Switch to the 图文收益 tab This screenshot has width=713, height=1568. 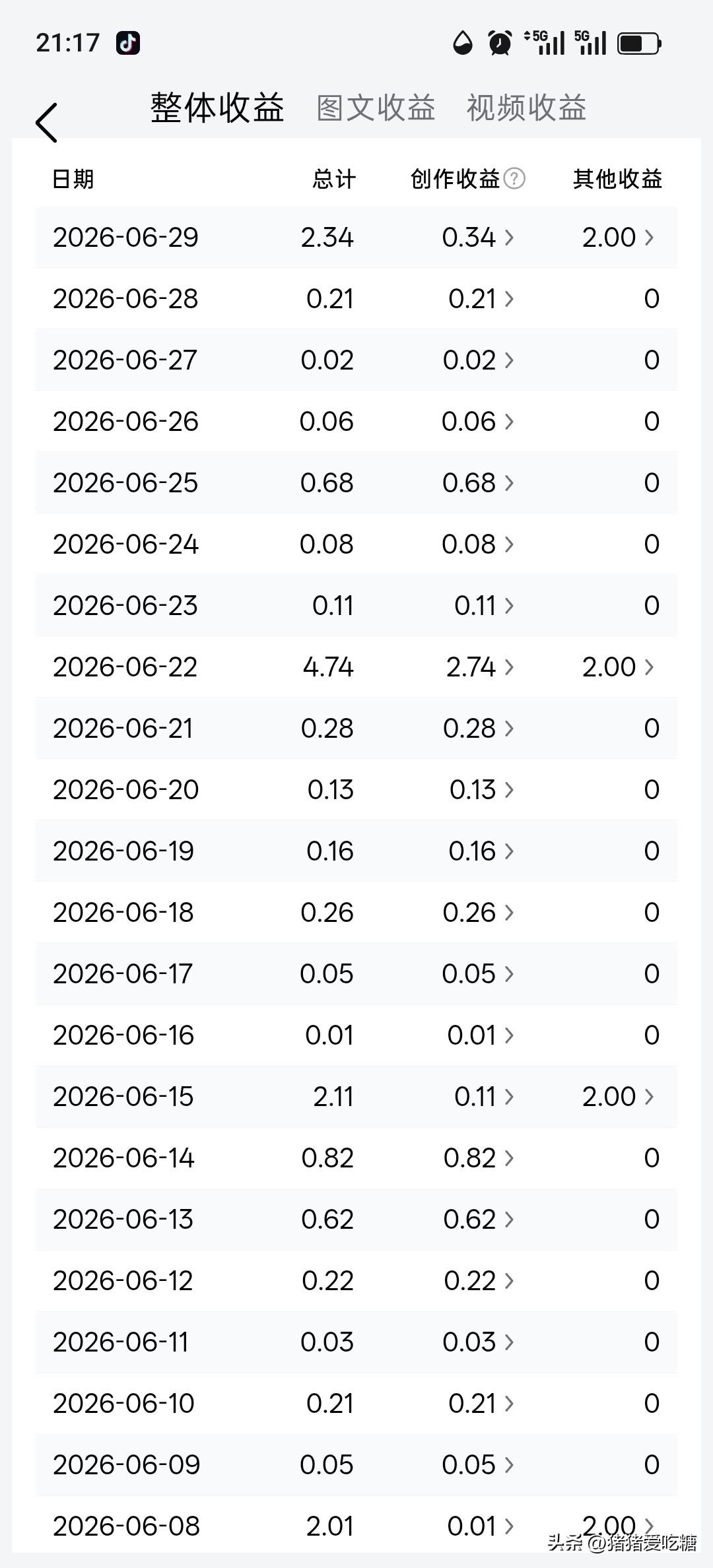point(376,108)
